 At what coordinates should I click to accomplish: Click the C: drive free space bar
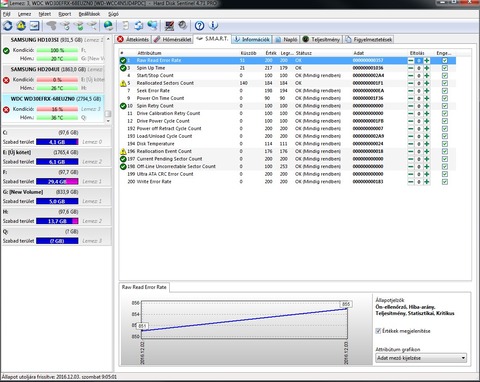point(57,142)
